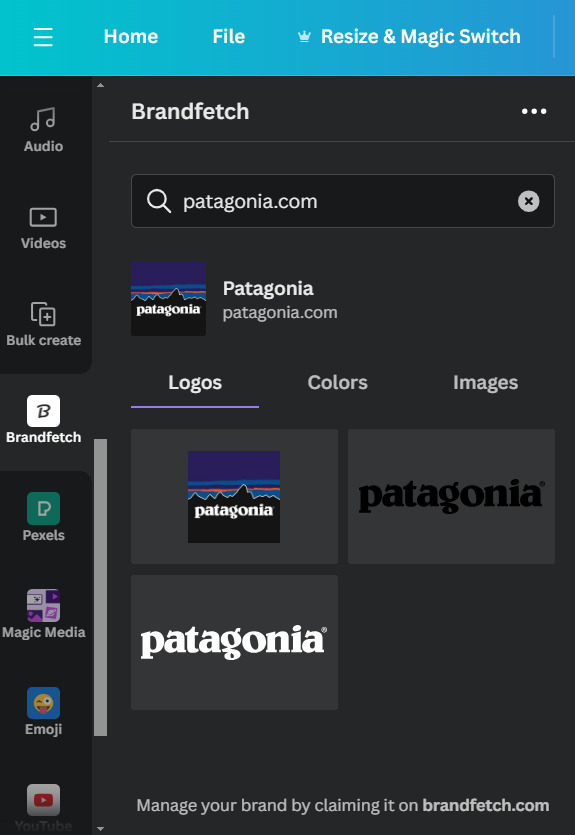Select the Patagonia brand name text
The width and height of the screenshot is (575, 835).
tap(268, 288)
